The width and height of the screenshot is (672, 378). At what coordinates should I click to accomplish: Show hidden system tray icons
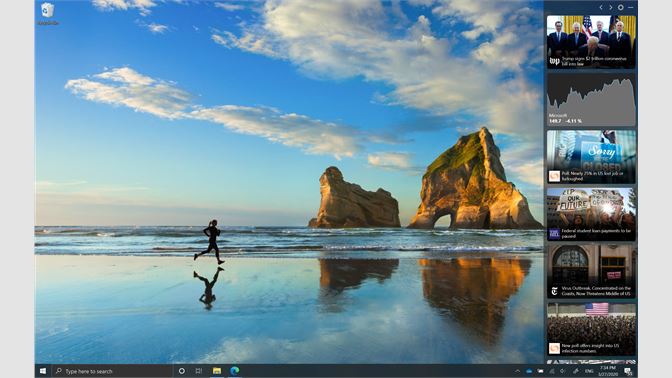(518, 371)
